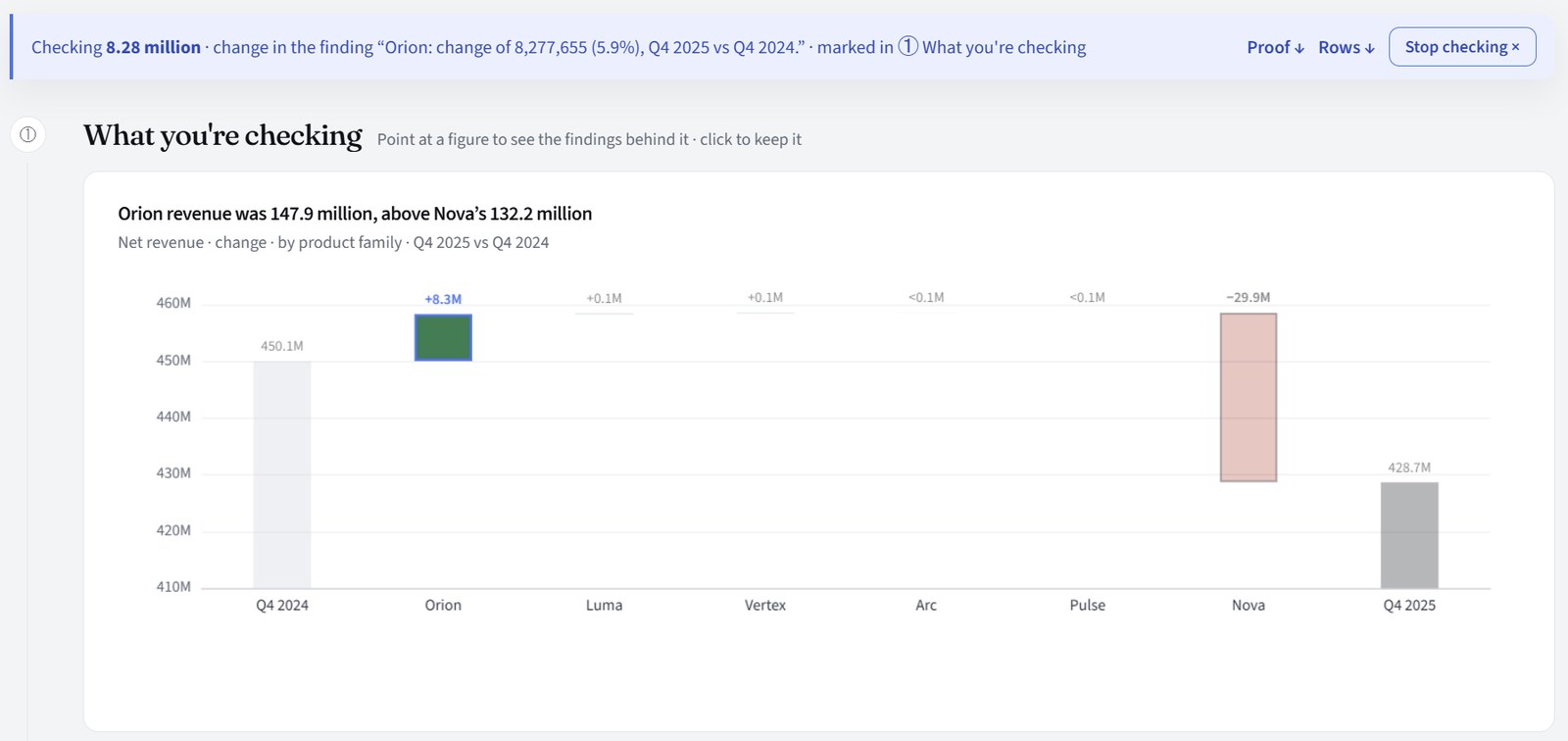Jump to Proof section
This screenshot has width=1568, height=741.
pos(1275,47)
